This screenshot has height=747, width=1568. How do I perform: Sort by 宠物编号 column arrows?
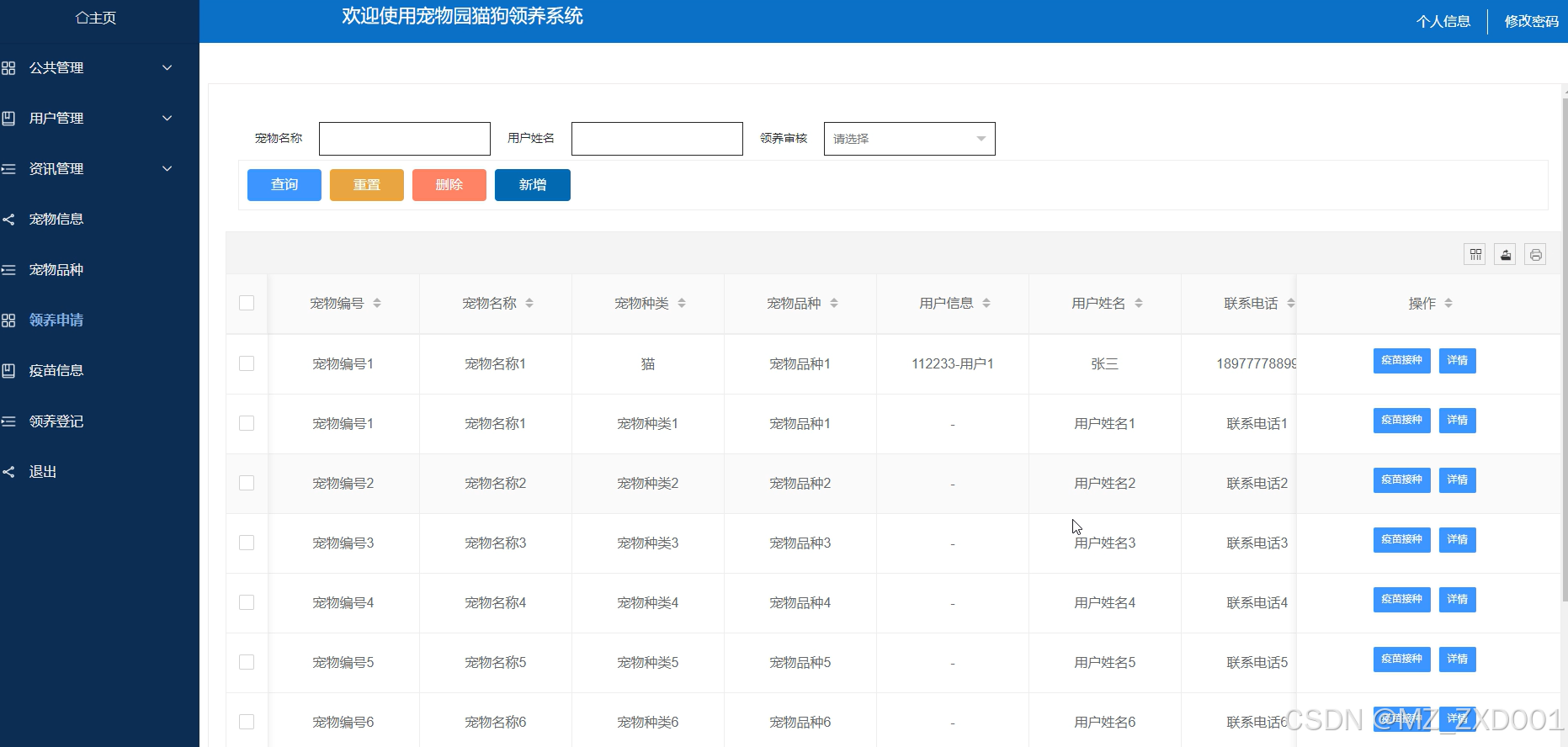[377, 303]
